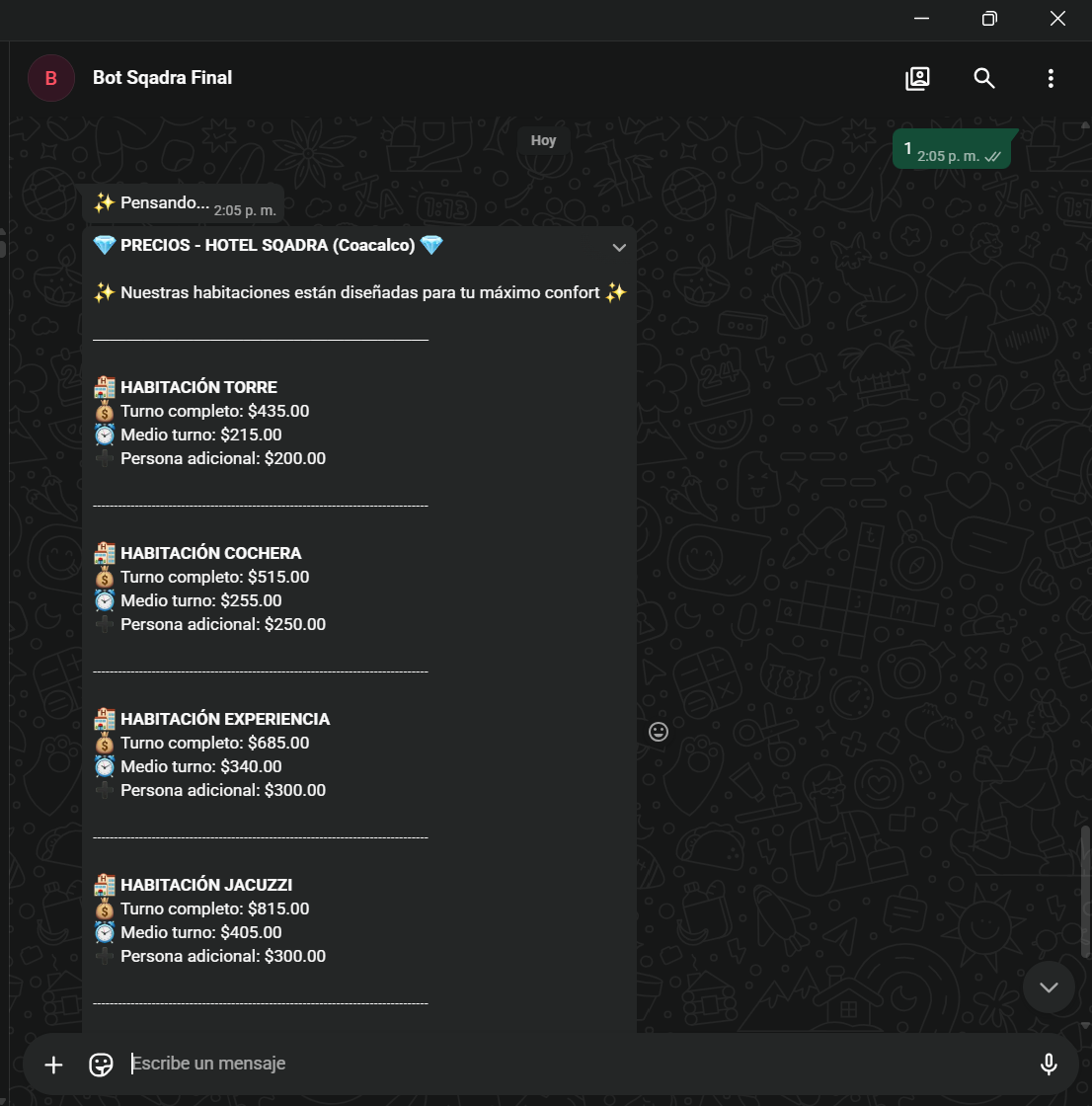Viewport: 1092px width, 1106px height.
Task: Open the plus attach menu
Action: (x=53, y=1065)
